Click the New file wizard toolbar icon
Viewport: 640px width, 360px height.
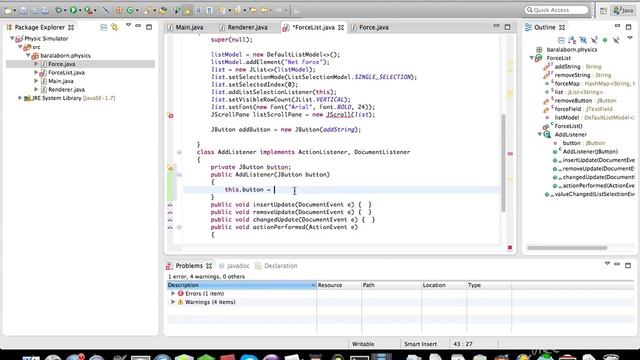(x=8, y=10)
